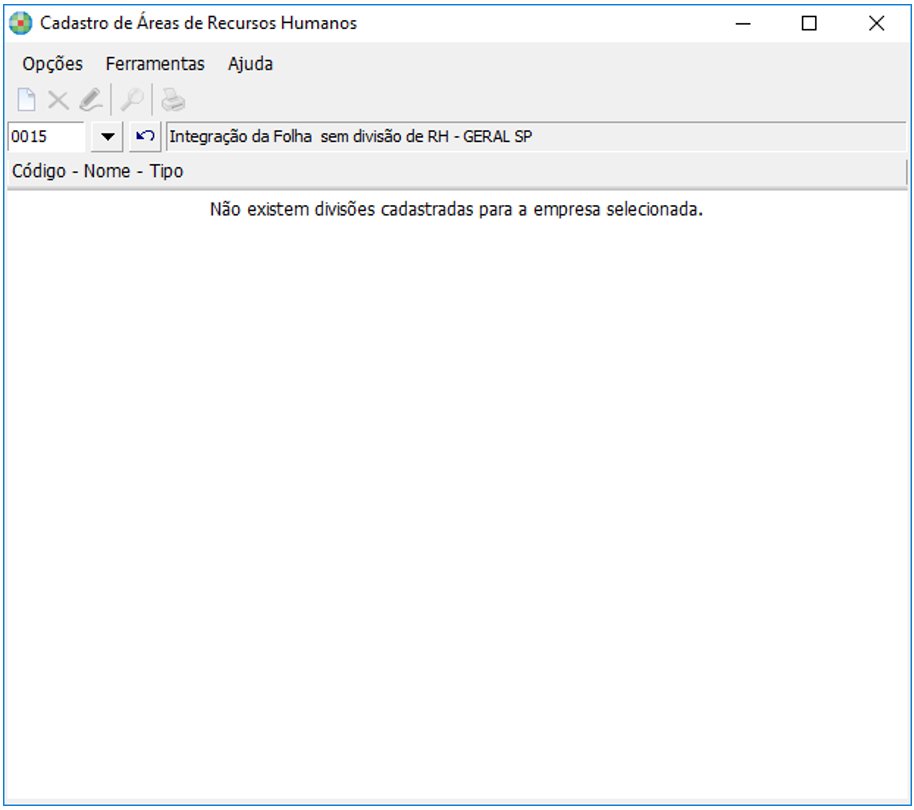
Task: Click the company code field 0015
Action: coord(46,137)
